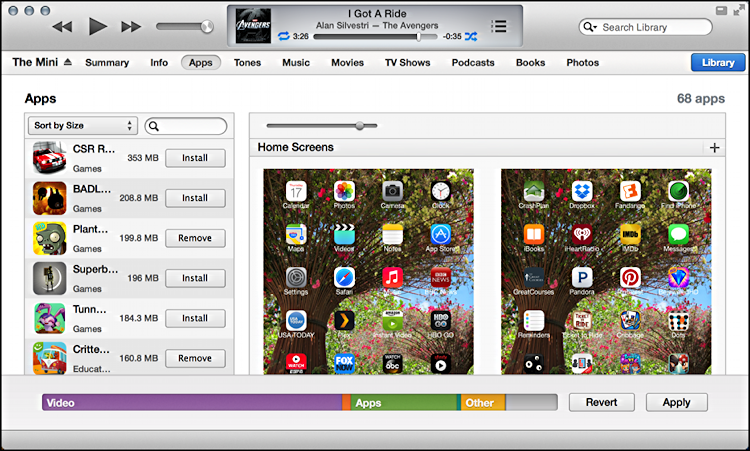
Task: Go to the Podcasts tab
Action: click(x=473, y=63)
